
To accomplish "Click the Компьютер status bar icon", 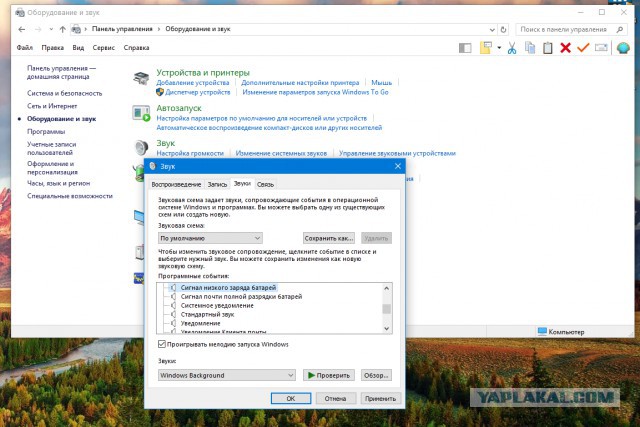I will click(542, 331).
